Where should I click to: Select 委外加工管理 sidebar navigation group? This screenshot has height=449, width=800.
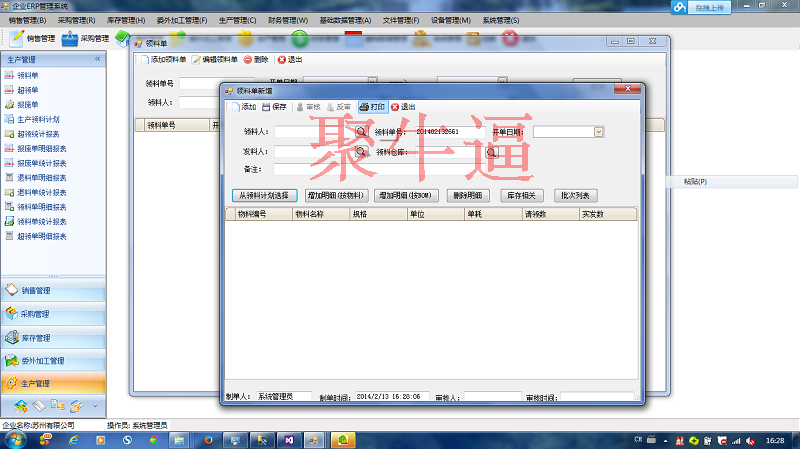tap(53, 361)
